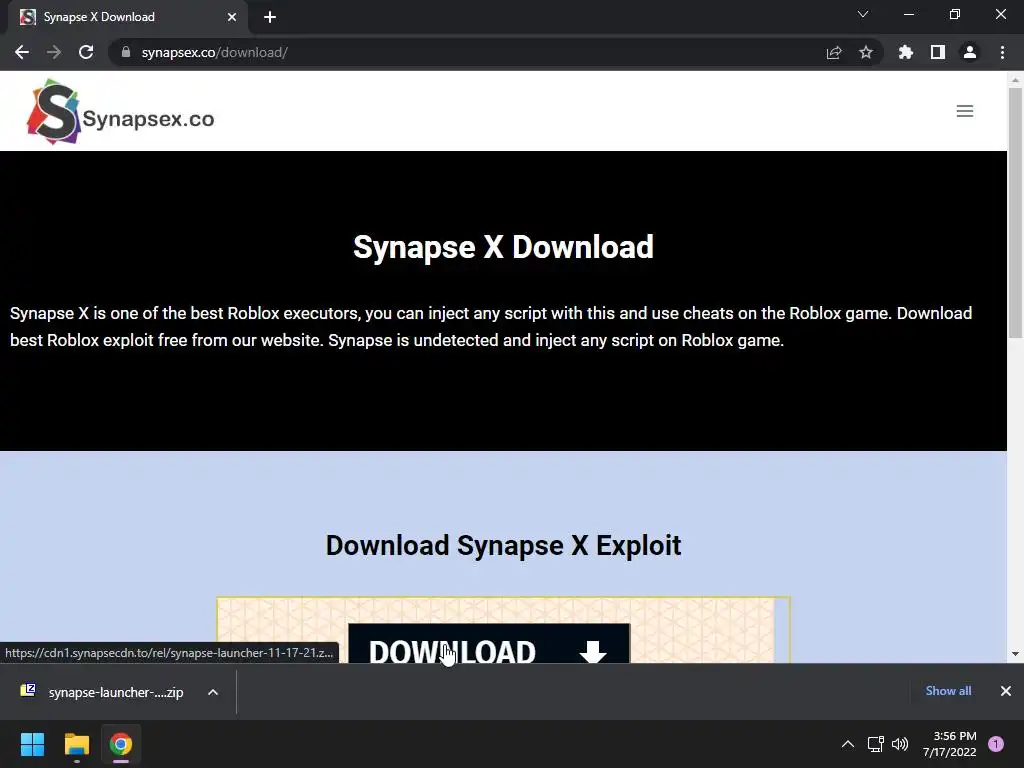Screen dimensions: 1024x768
Task: Open the notification badge in tray
Action: [996, 744]
